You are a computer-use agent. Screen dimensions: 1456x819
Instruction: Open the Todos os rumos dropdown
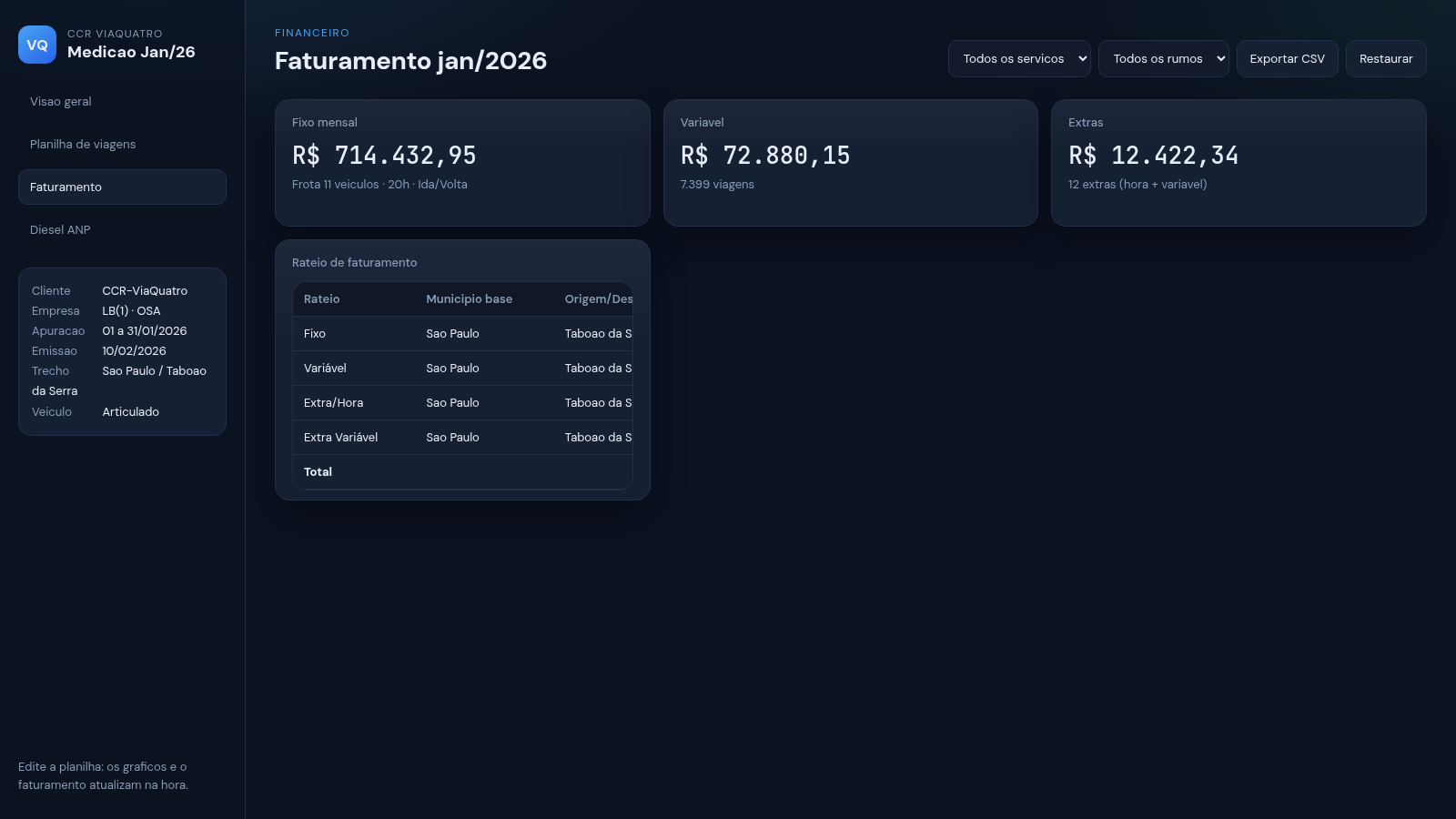[x=1163, y=59]
